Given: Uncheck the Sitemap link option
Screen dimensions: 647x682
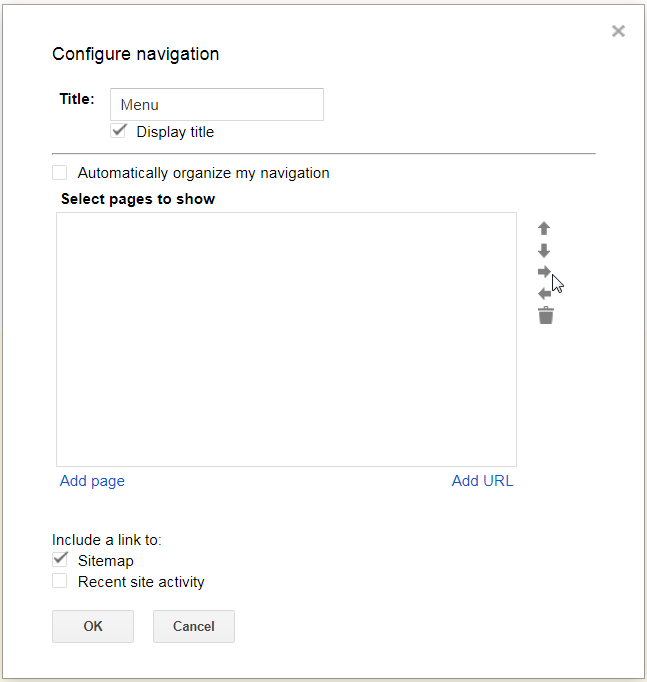Looking at the screenshot, I should click(60, 559).
